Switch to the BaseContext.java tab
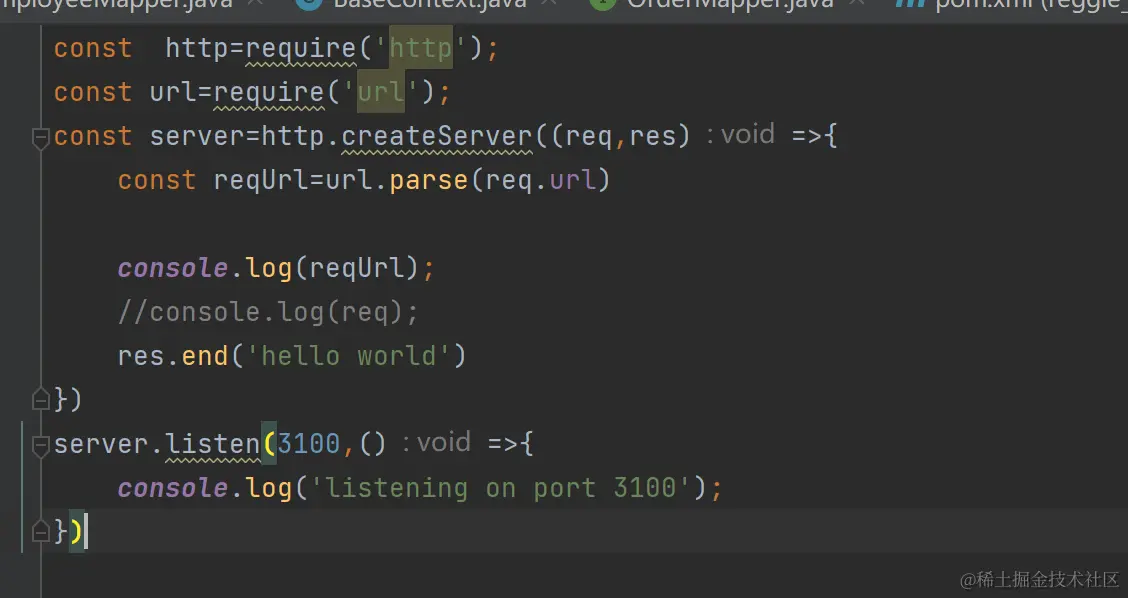 point(429,4)
